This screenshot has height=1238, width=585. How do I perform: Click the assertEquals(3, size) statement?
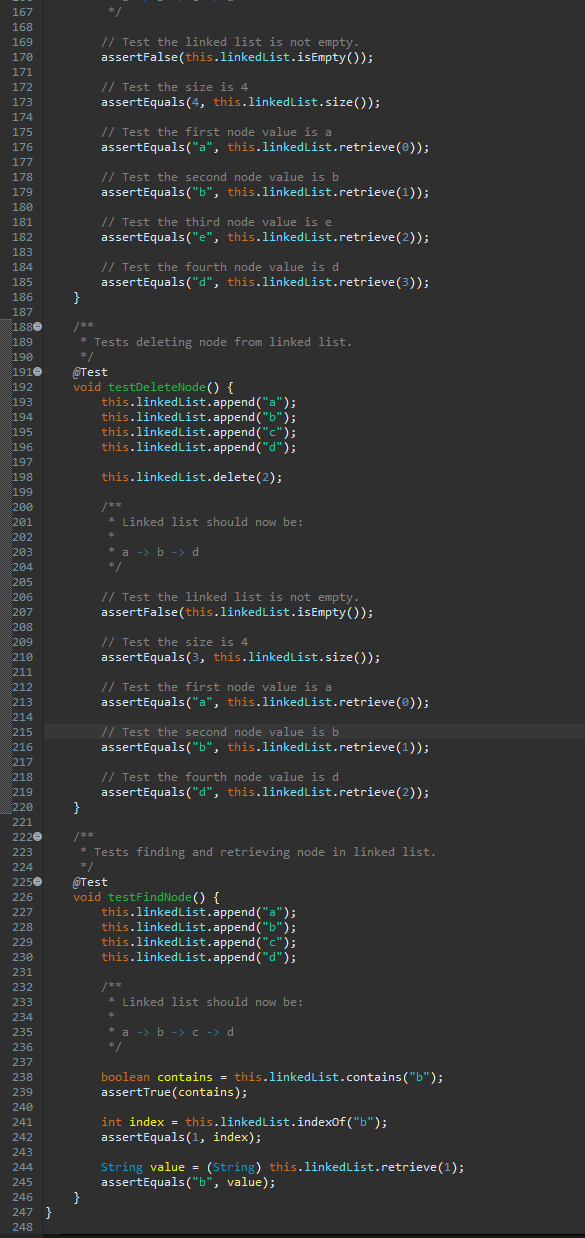click(x=240, y=657)
